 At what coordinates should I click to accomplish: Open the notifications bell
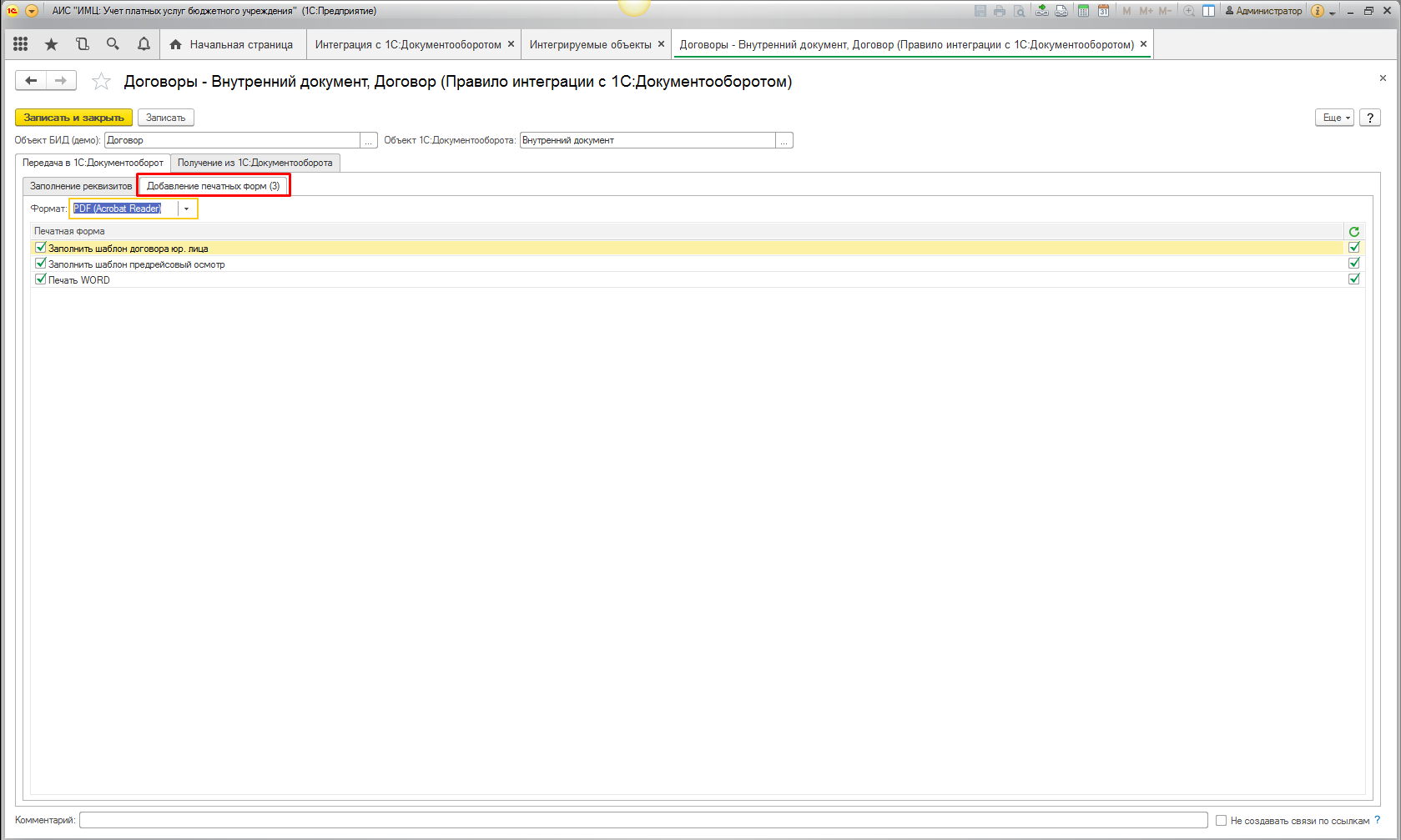click(x=144, y=44)
